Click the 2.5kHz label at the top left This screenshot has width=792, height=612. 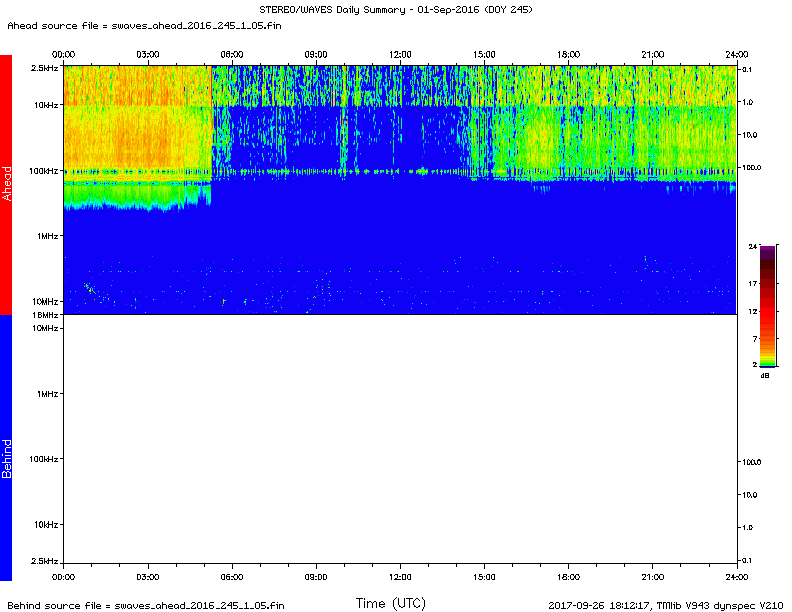click(x=44, y=67)
